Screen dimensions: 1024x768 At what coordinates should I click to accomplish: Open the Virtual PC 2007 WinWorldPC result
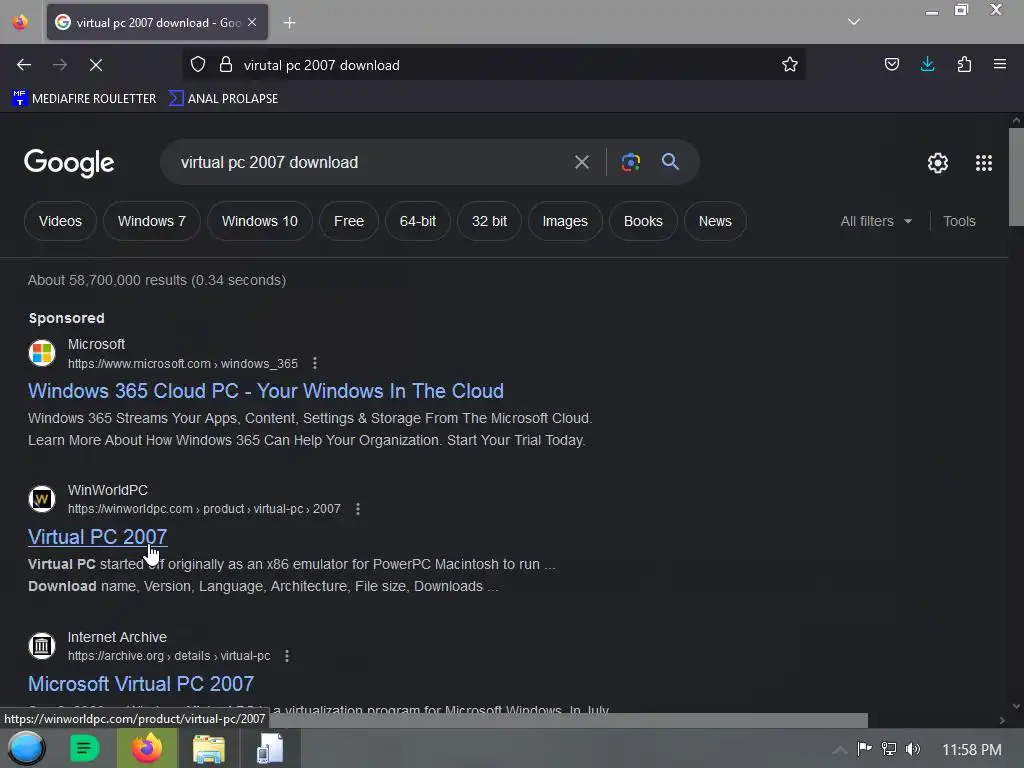(x=97, y=537)
